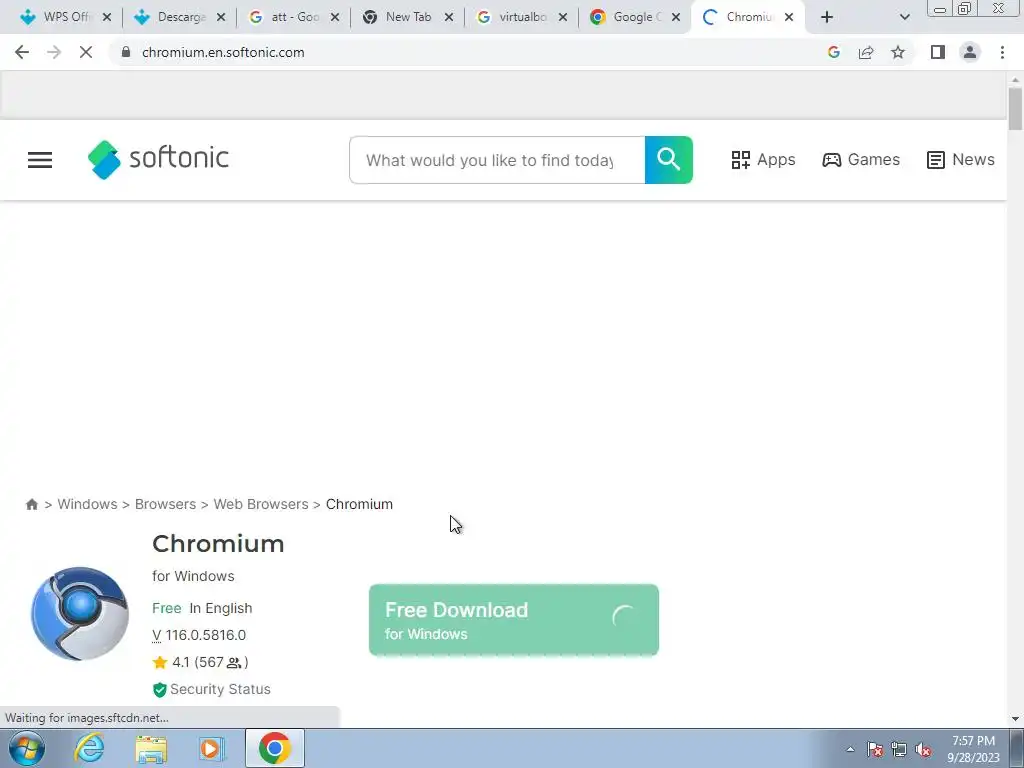Click Chrome taskbar icon

pyautogui.click(x=275, y=748)
